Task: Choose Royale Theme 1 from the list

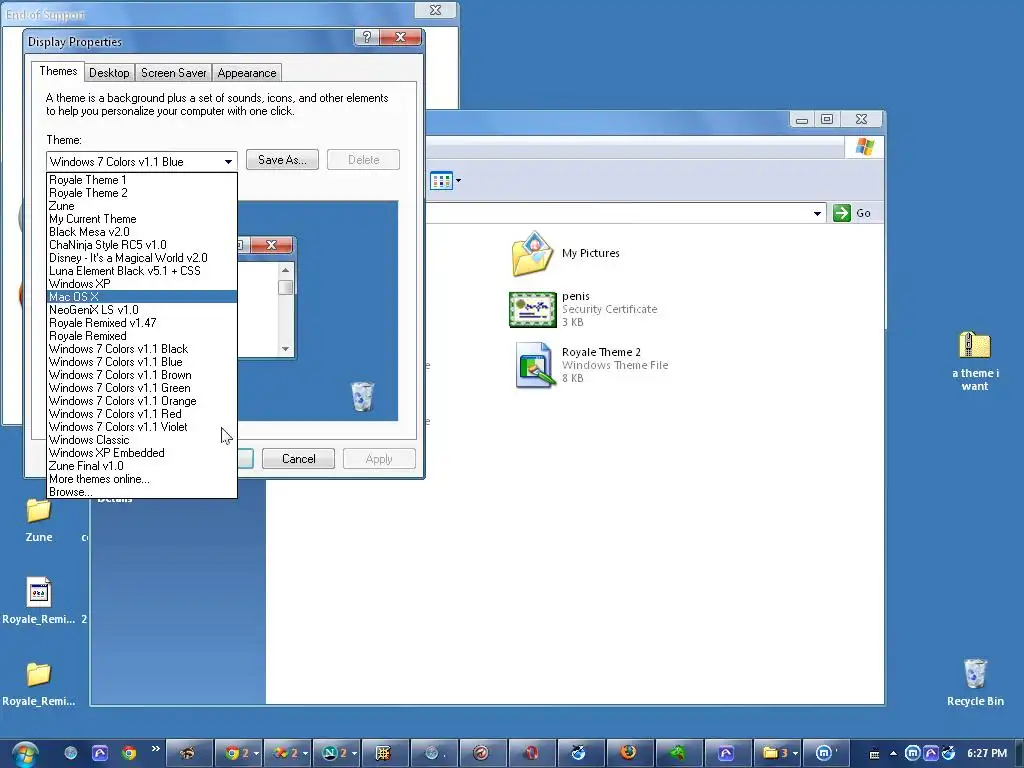Action: click(142, 180)
